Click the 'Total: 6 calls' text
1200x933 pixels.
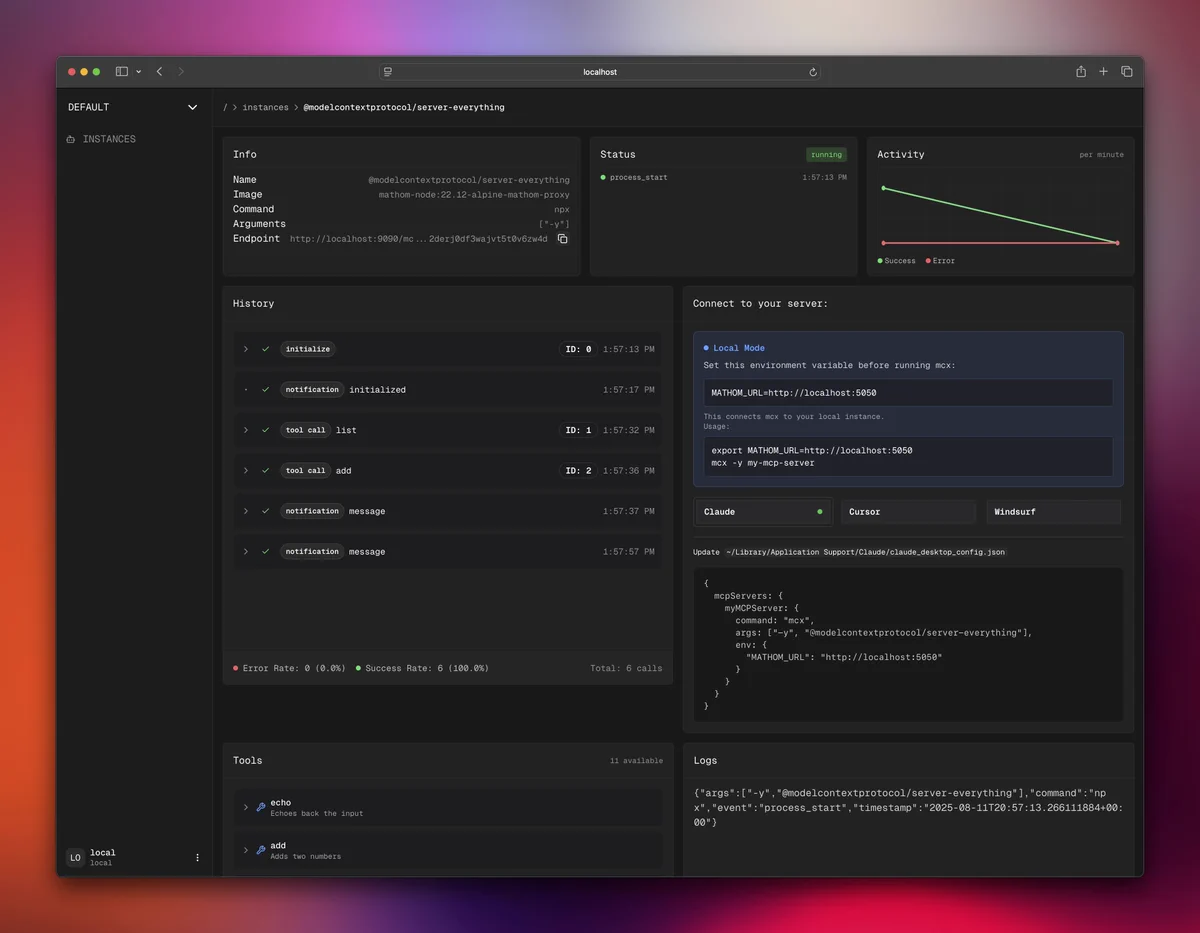tap(626, 668)
